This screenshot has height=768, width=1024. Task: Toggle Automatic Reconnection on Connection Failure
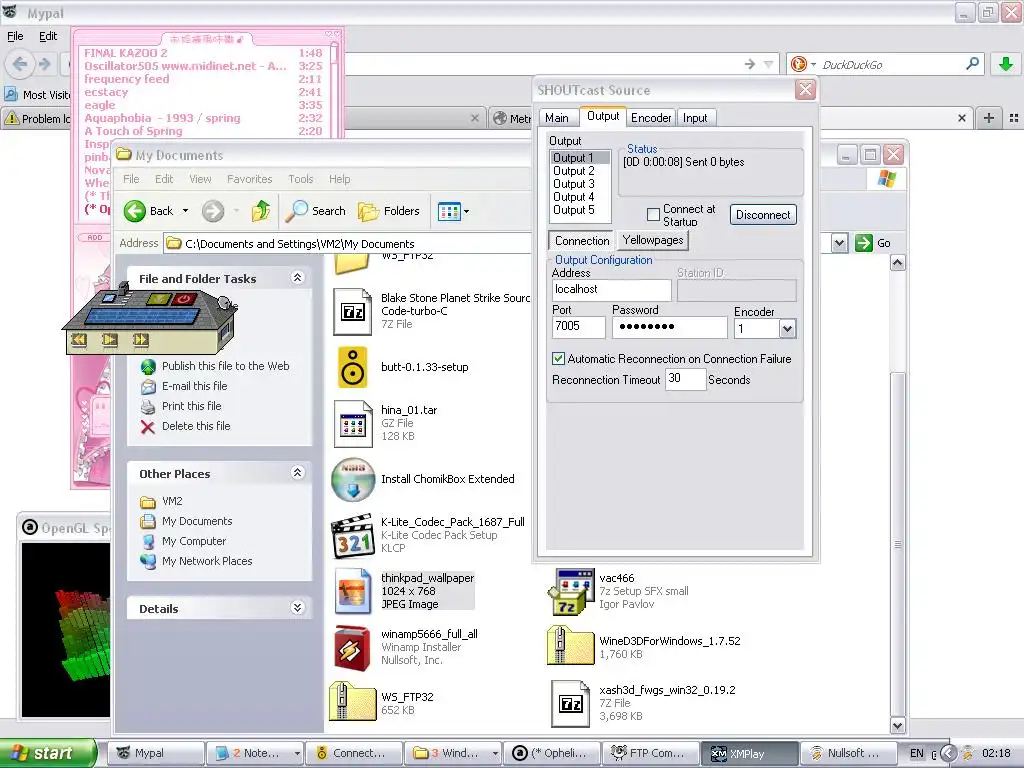(558, 359)
